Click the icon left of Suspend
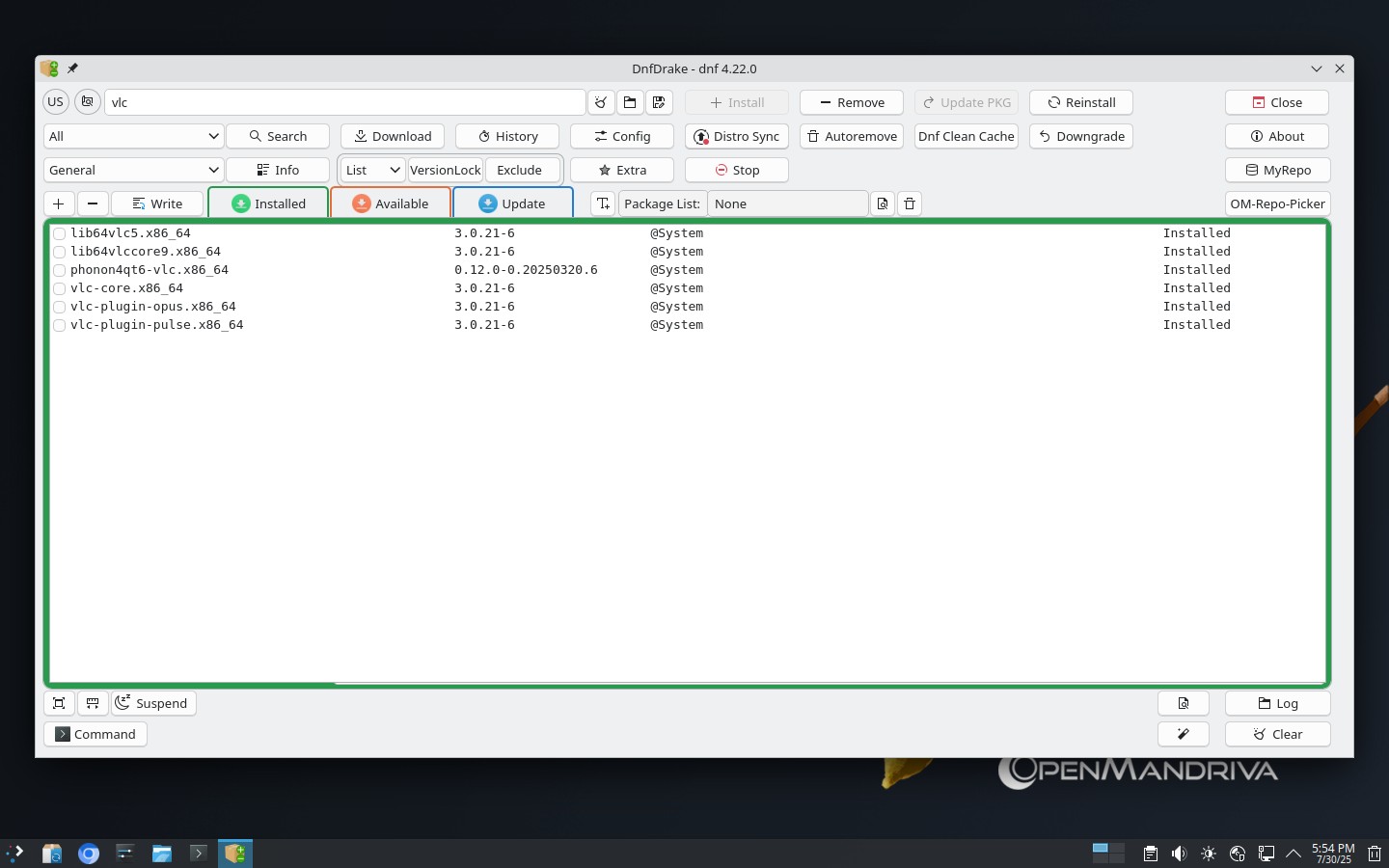The image size is (1389, 868). [x=93, y=703]
